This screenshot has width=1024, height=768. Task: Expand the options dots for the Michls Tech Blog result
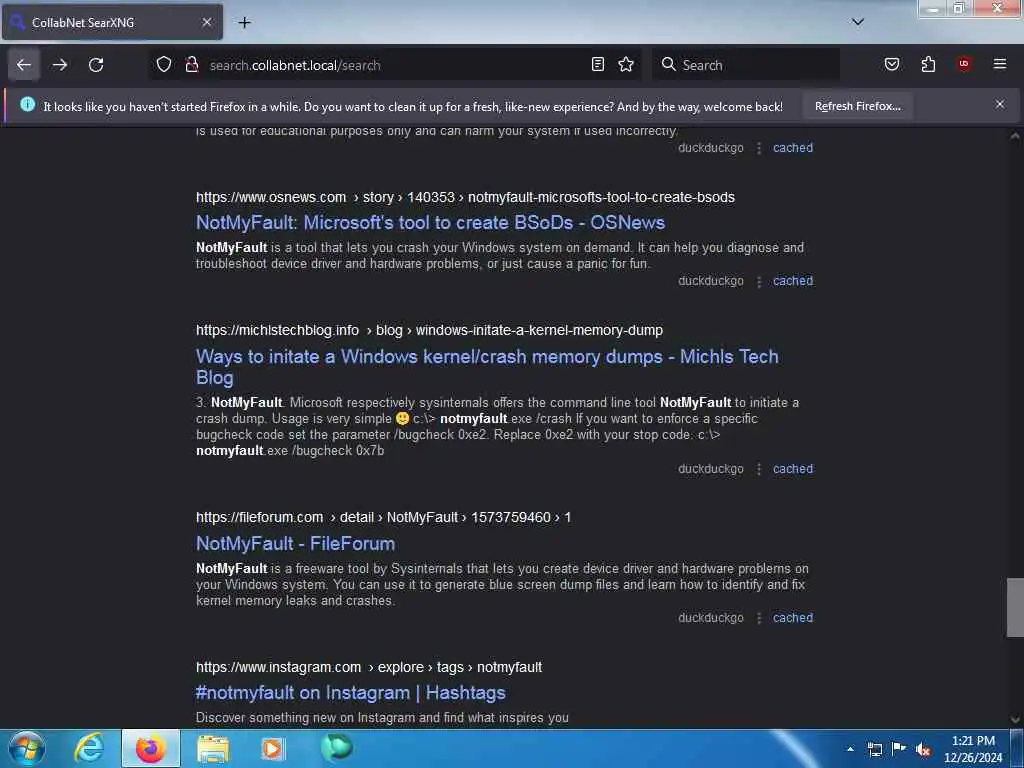tap(759, 470)
